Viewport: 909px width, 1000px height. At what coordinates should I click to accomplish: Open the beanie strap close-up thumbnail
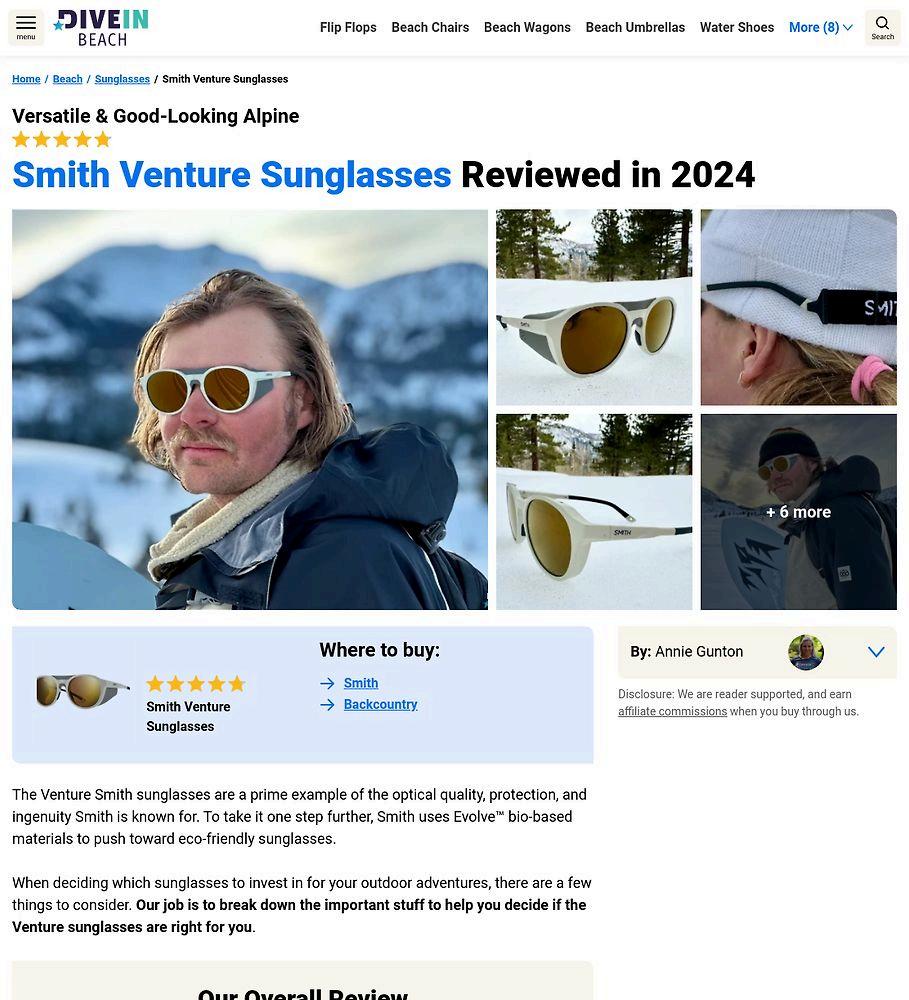(x=799, y=307)
